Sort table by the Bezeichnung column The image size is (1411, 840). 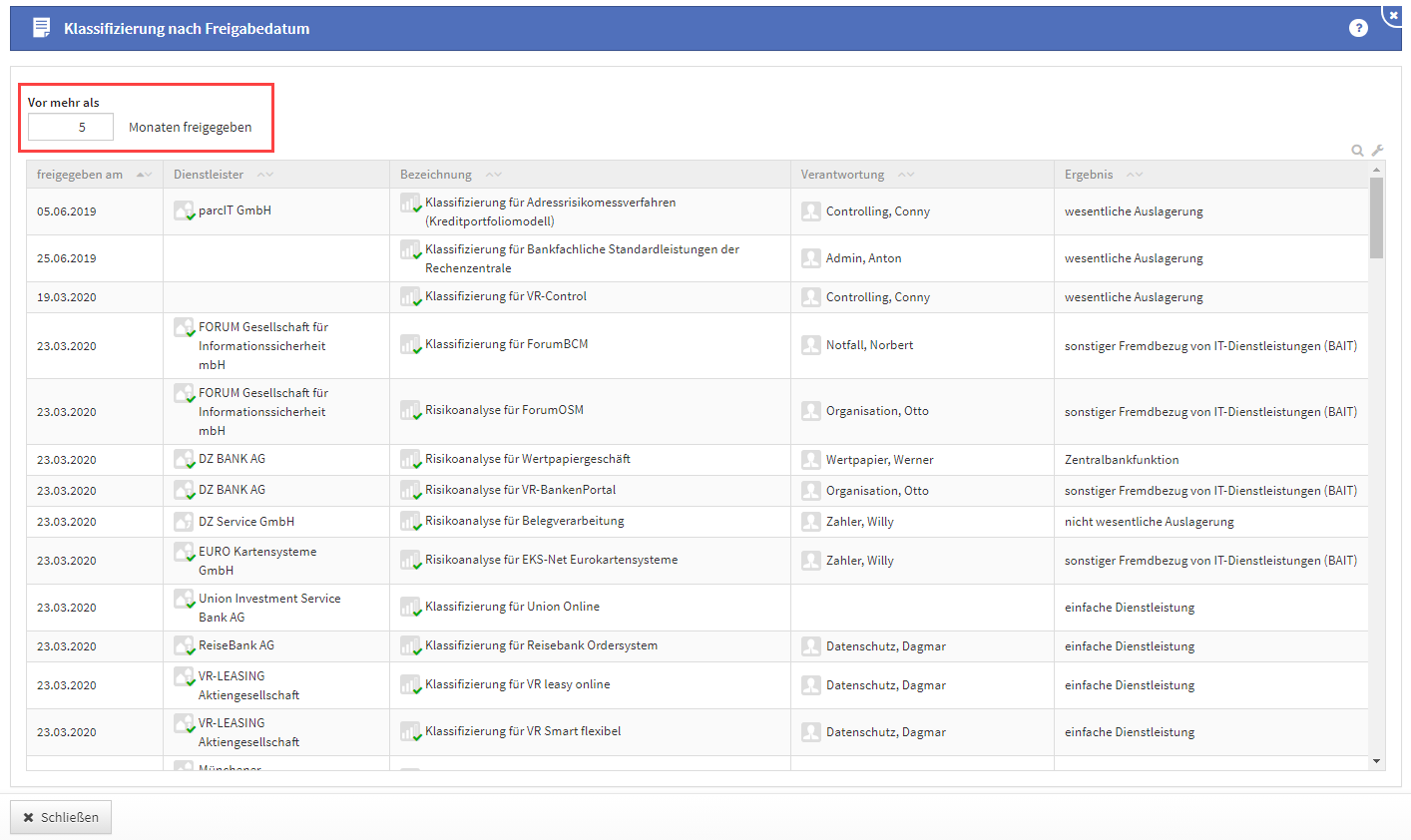coord(436,175)
